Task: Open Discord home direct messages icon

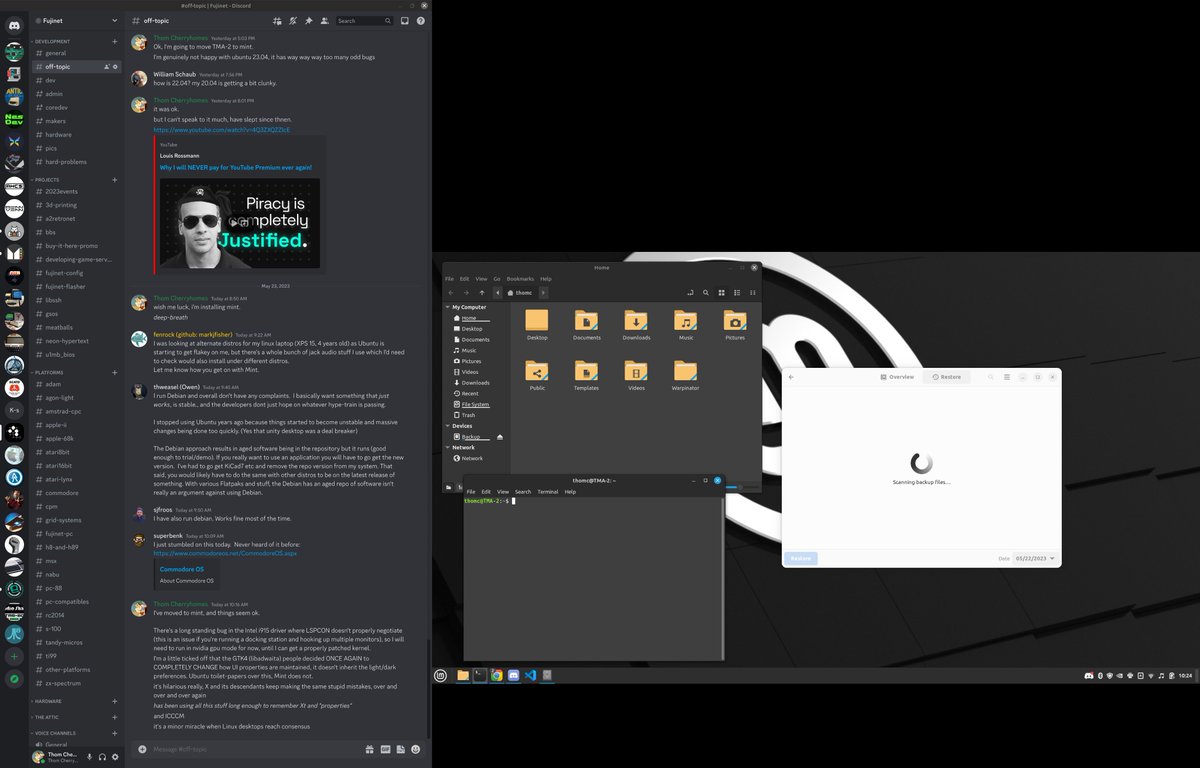Action: tap(14, 24)
